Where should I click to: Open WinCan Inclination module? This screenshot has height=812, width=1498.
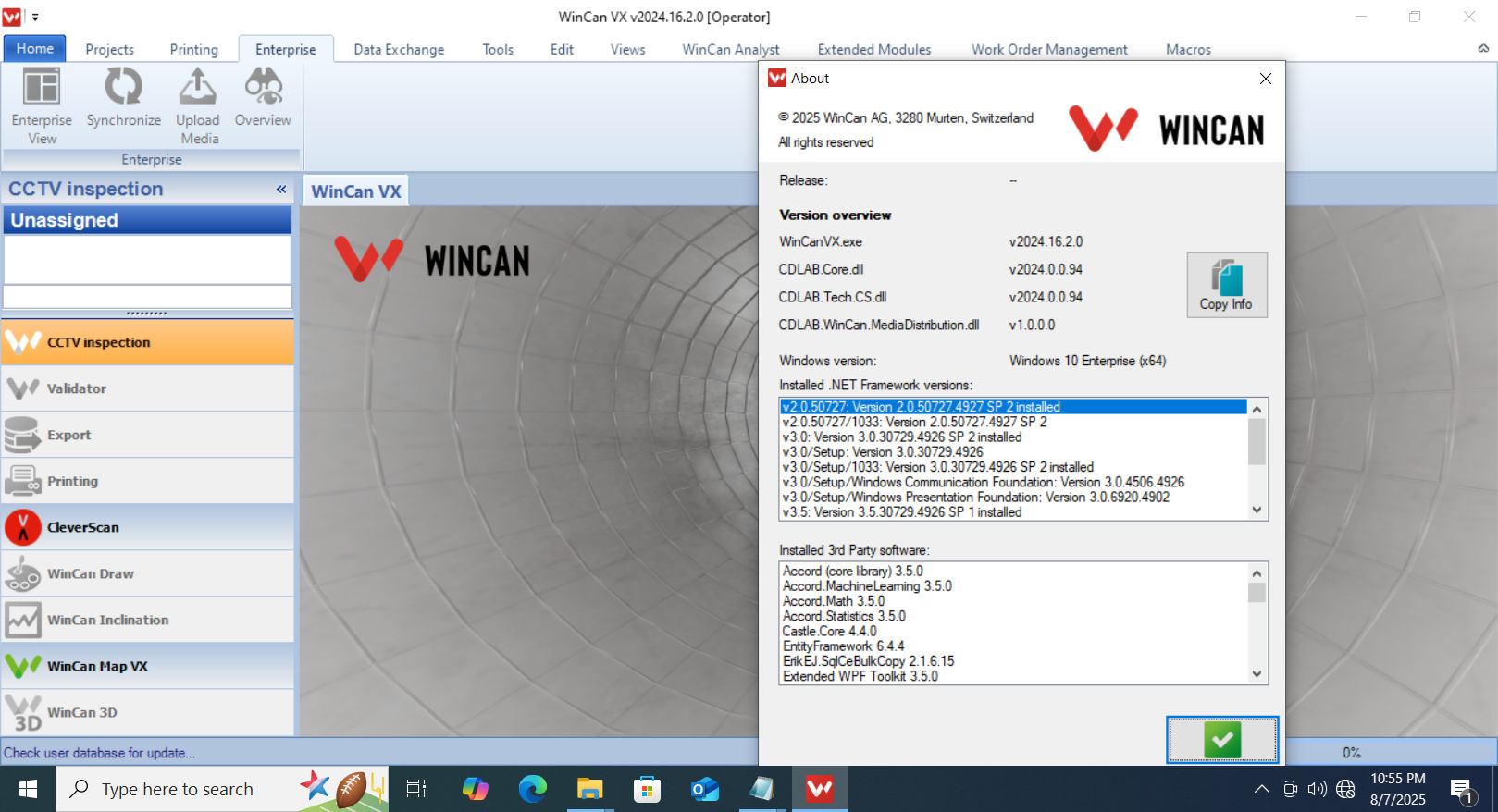(147, 620)
